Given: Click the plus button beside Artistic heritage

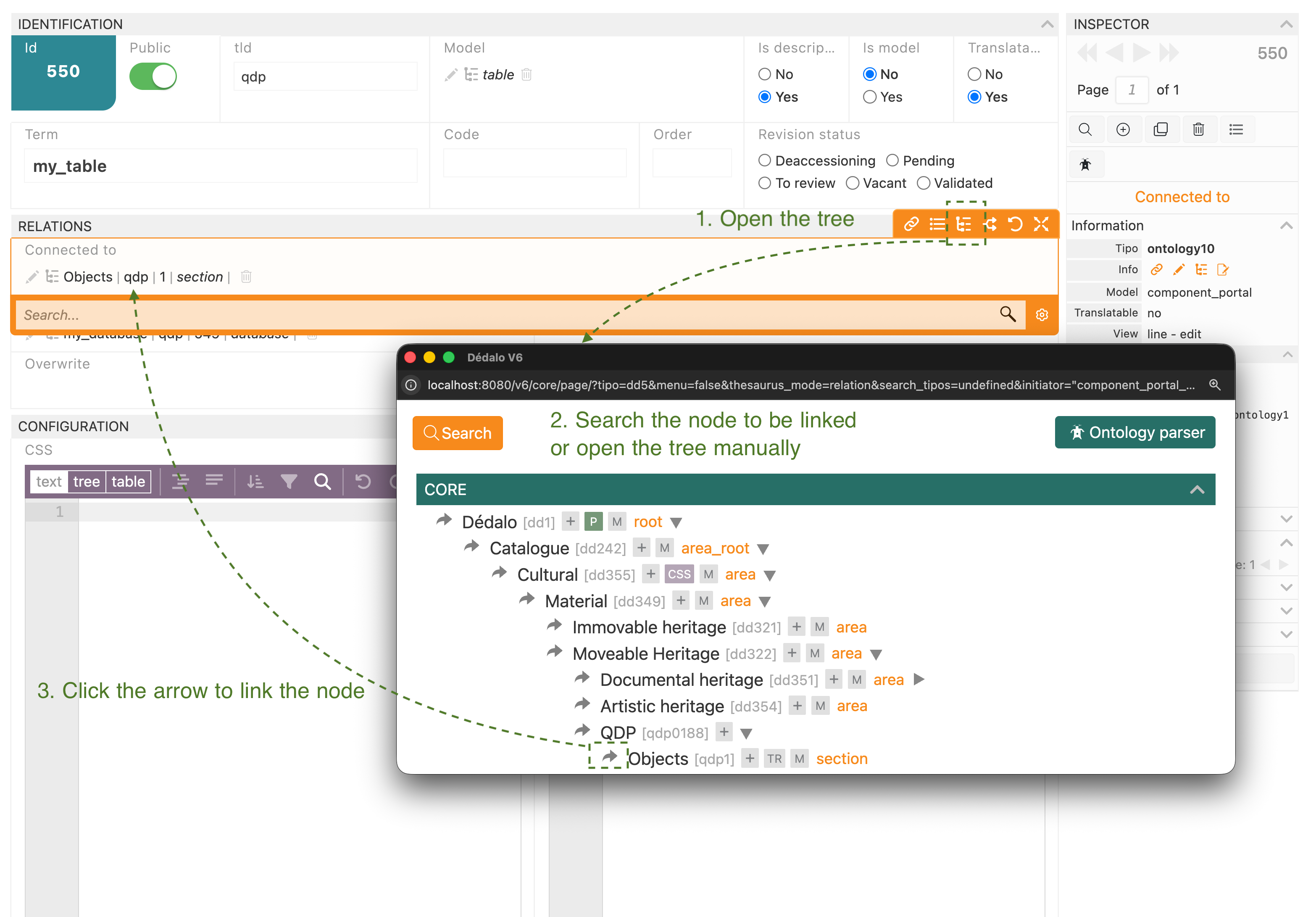Looking at the screenshot, I should pyautogui.click(x=797, y=706).
